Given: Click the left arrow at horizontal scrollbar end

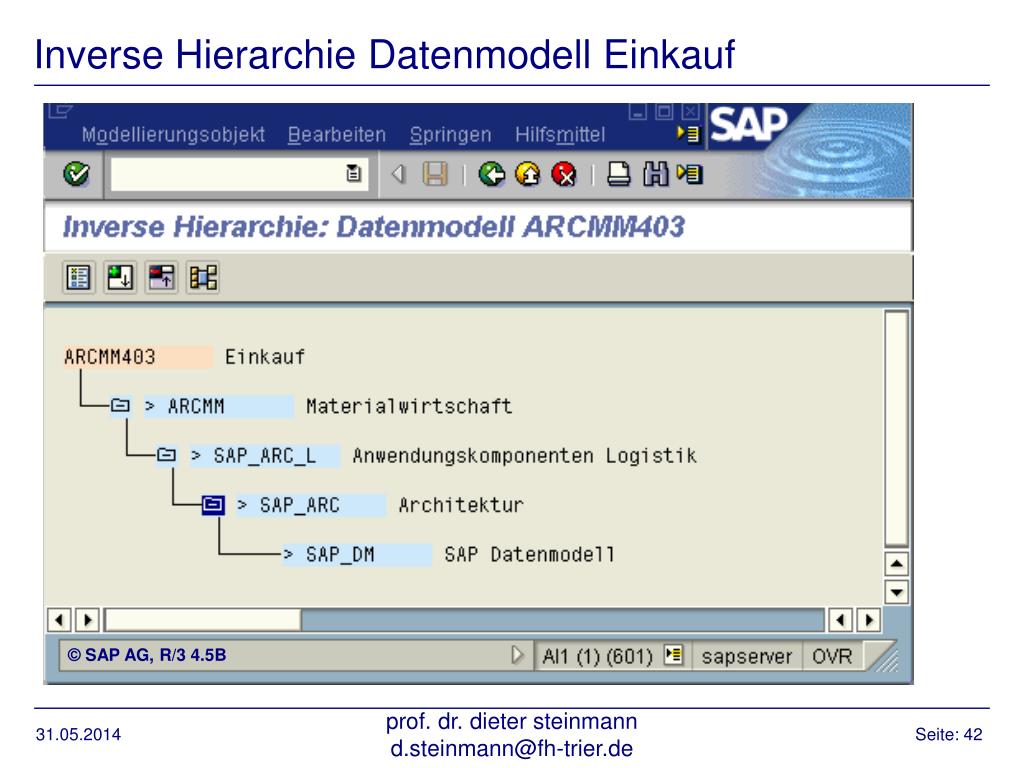Looking at the screenshot, I should [x=840, y=619].
